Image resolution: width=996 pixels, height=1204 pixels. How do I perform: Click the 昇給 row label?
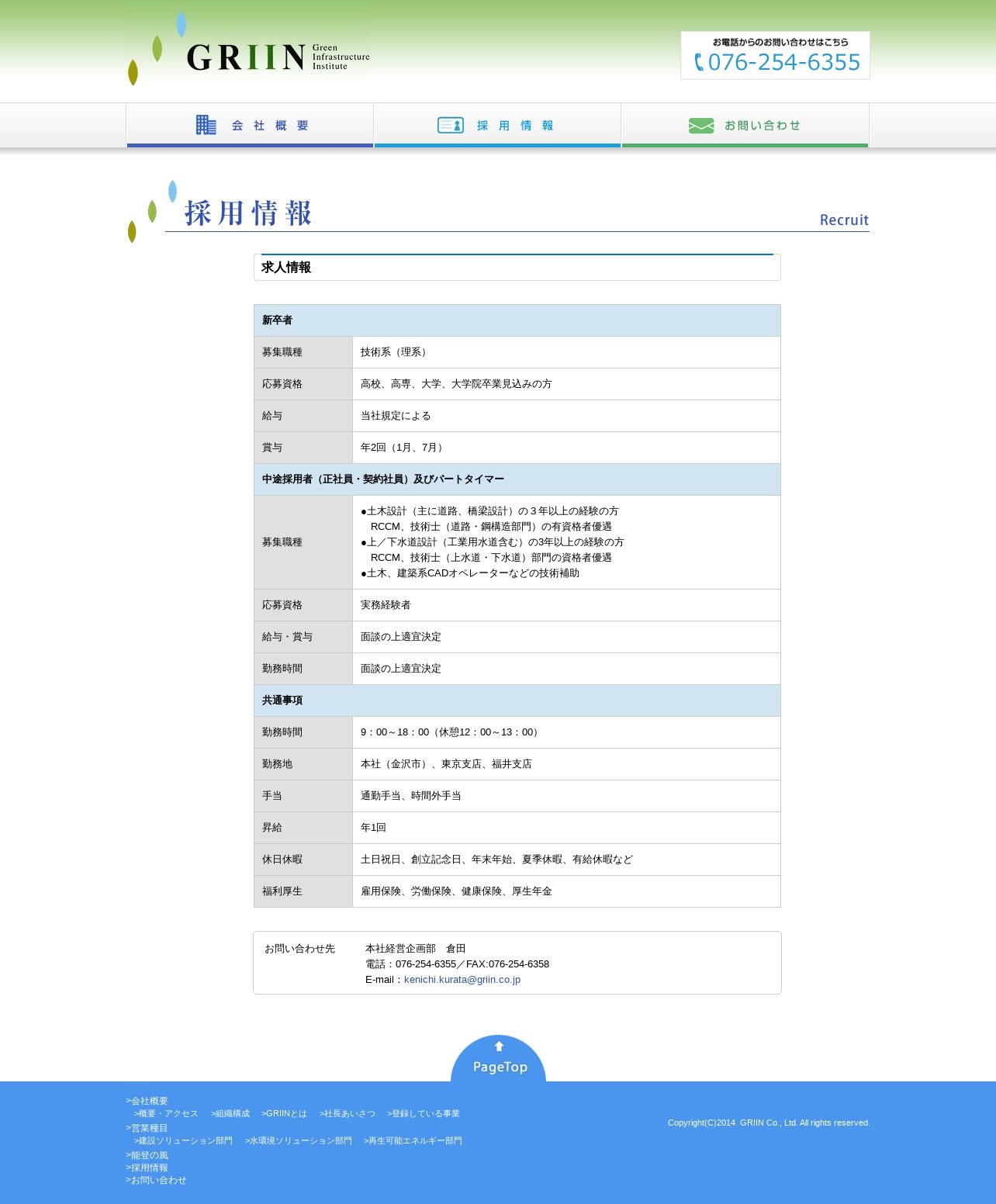coord(303,828)
